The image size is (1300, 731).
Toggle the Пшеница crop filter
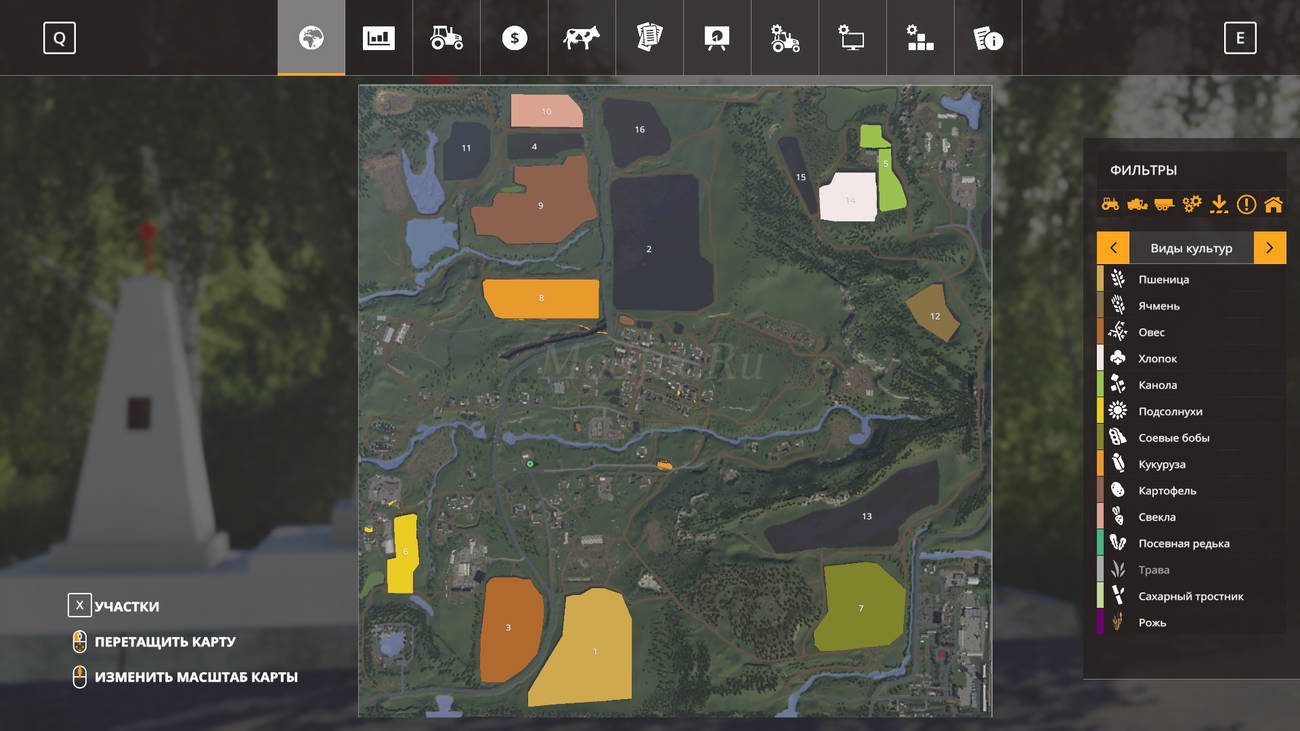tap(1191, 279)
